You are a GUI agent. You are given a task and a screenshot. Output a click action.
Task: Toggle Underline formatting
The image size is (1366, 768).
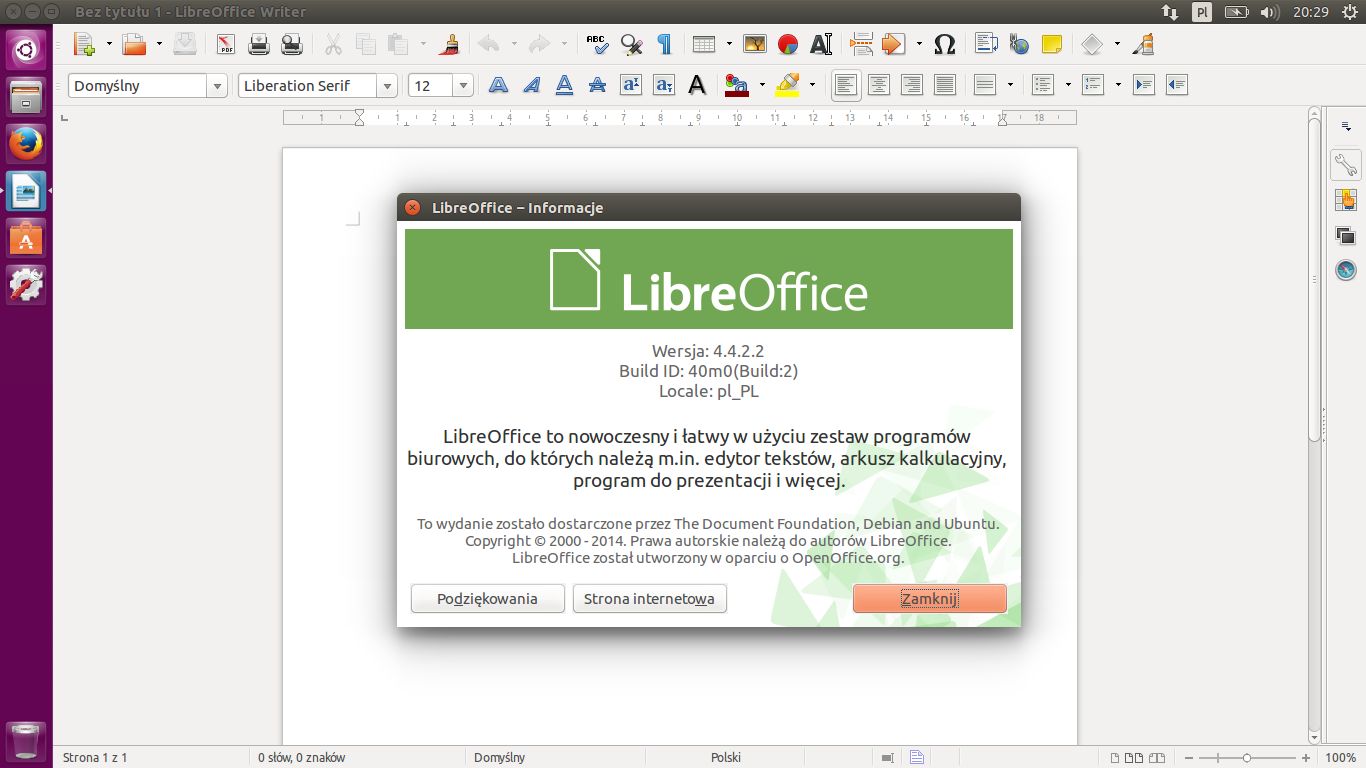click(x=564, y=85)
